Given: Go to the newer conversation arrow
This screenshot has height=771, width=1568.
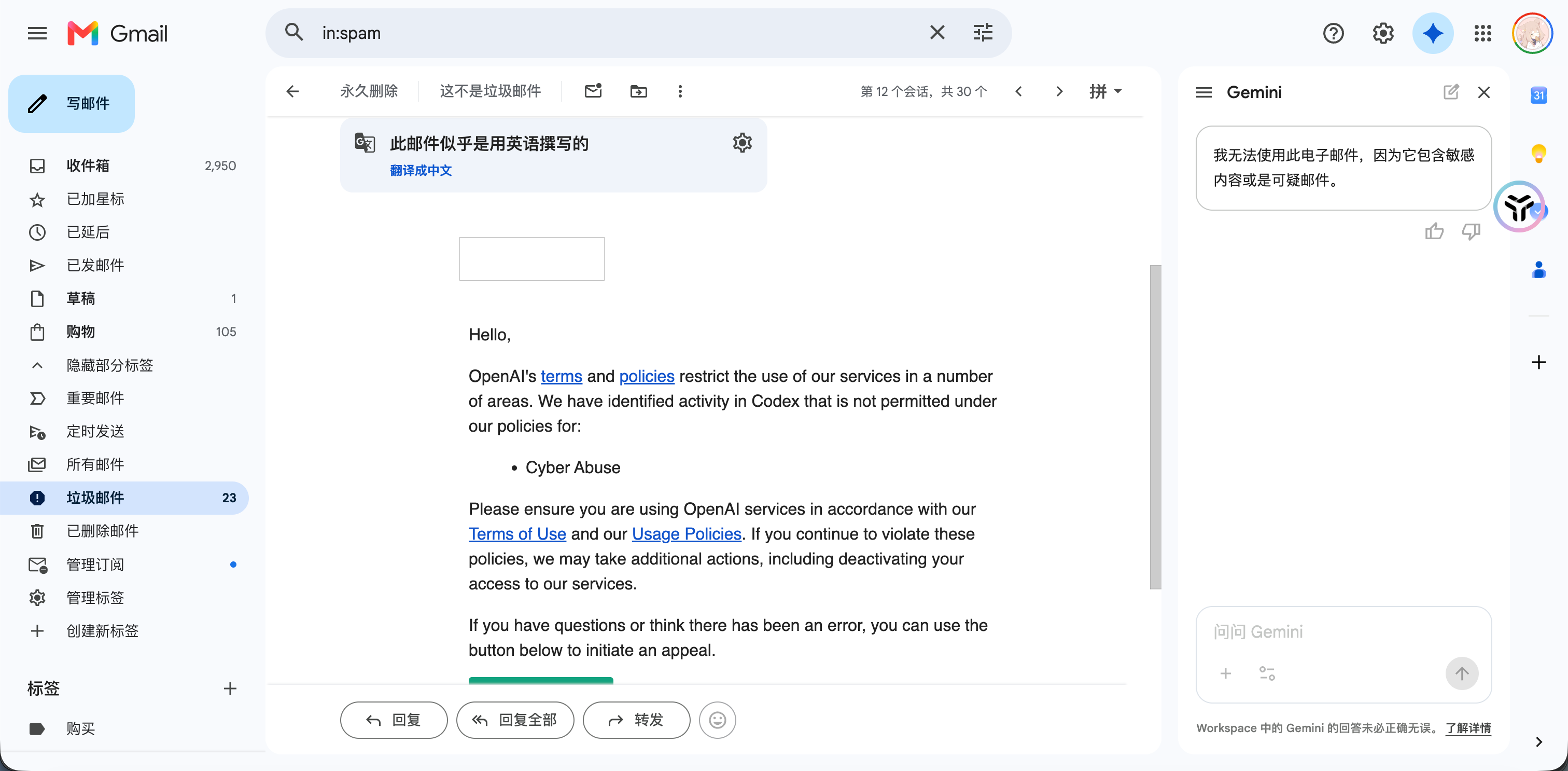Looking at the screenshot, I should (x=1019, y=91).
